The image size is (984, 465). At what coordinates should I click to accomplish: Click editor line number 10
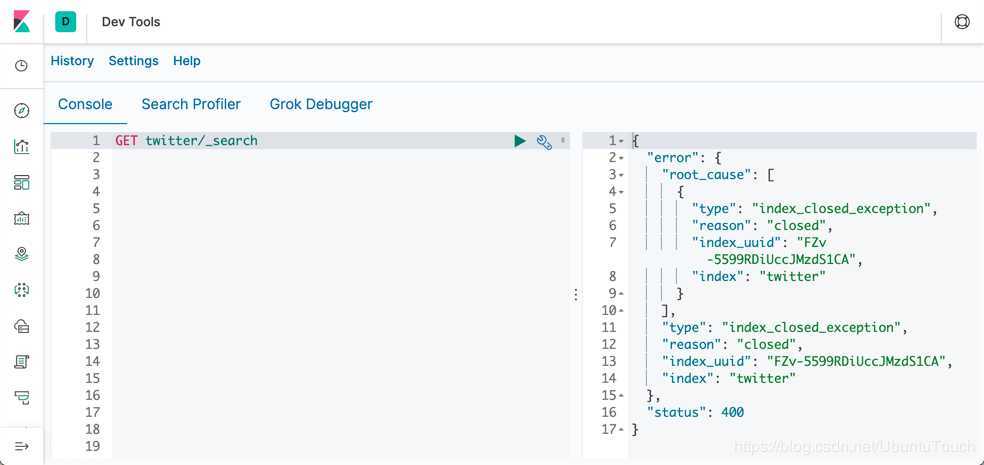pyautogui.click(x=92, y=293)
